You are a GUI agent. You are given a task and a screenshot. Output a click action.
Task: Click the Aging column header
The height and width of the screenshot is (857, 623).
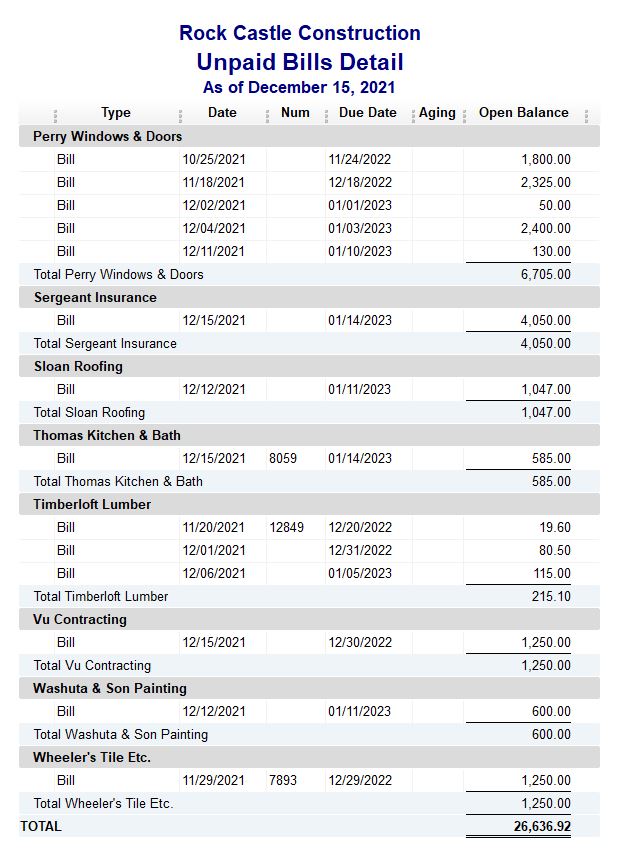click(437, 113)
